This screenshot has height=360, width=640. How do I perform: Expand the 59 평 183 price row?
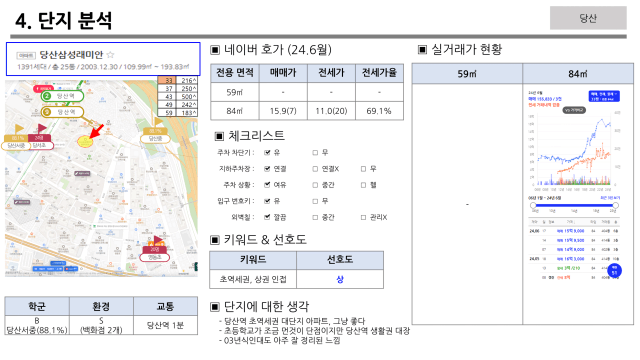pos(178,113)
